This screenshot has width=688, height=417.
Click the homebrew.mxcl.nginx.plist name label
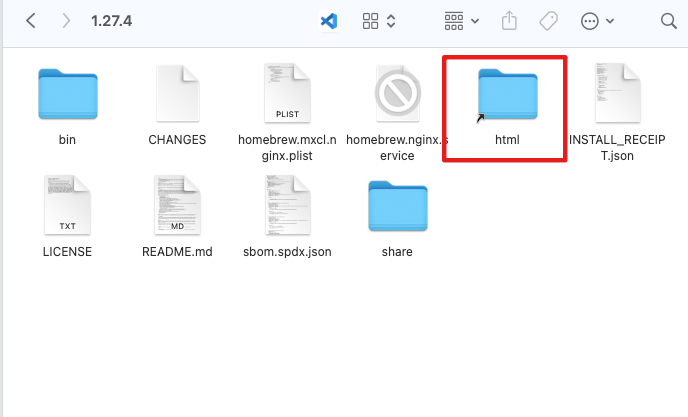click(287, 147)
